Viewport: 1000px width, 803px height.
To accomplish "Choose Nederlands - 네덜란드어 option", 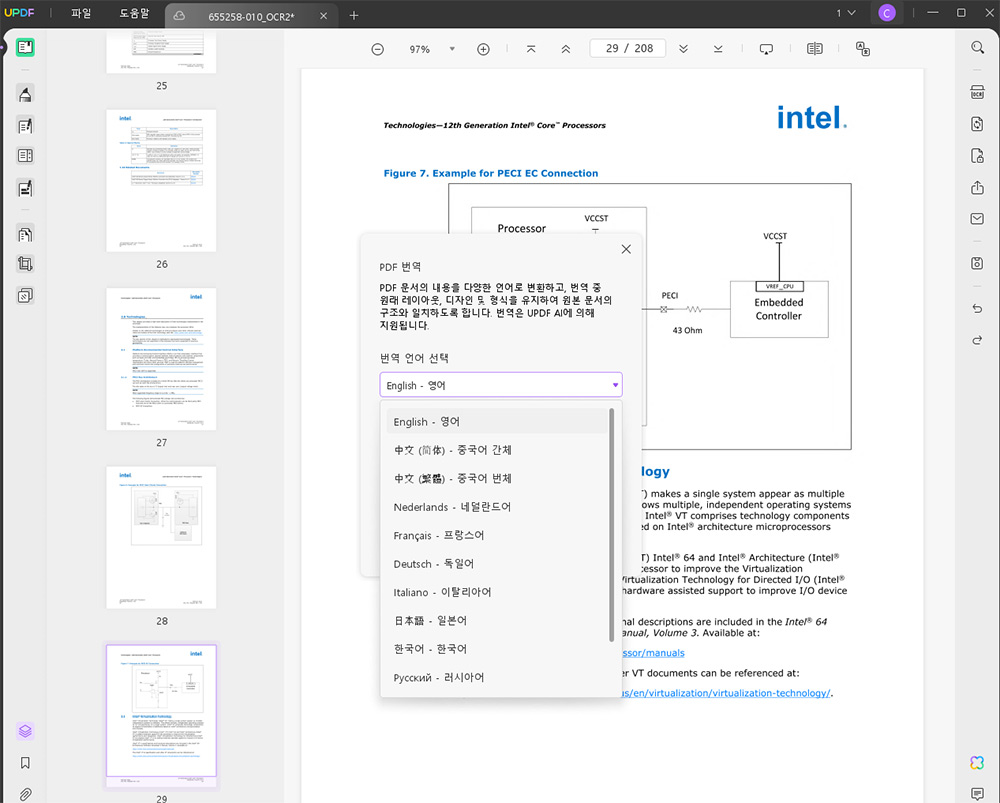I will pos(497,507).
